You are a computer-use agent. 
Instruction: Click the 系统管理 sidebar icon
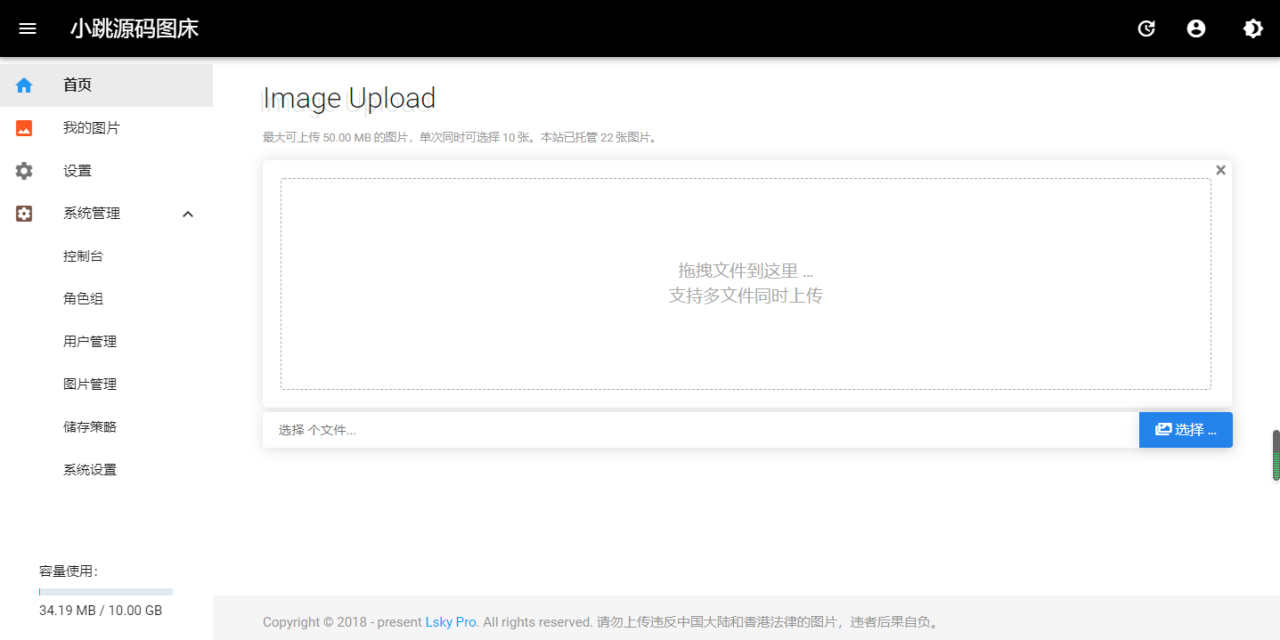(x=23, y=213)
